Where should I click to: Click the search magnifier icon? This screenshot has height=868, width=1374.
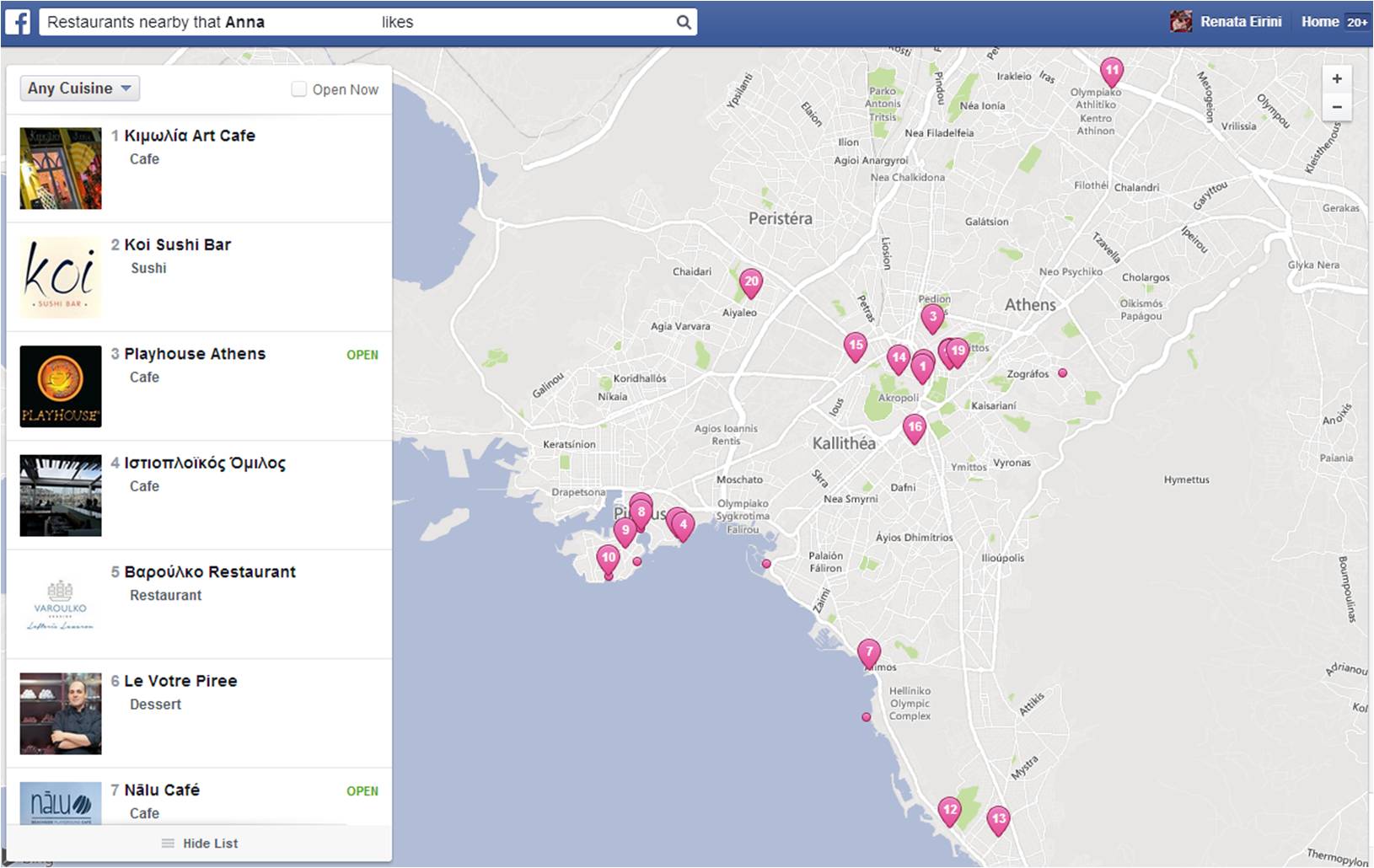[x=684, y=22]
